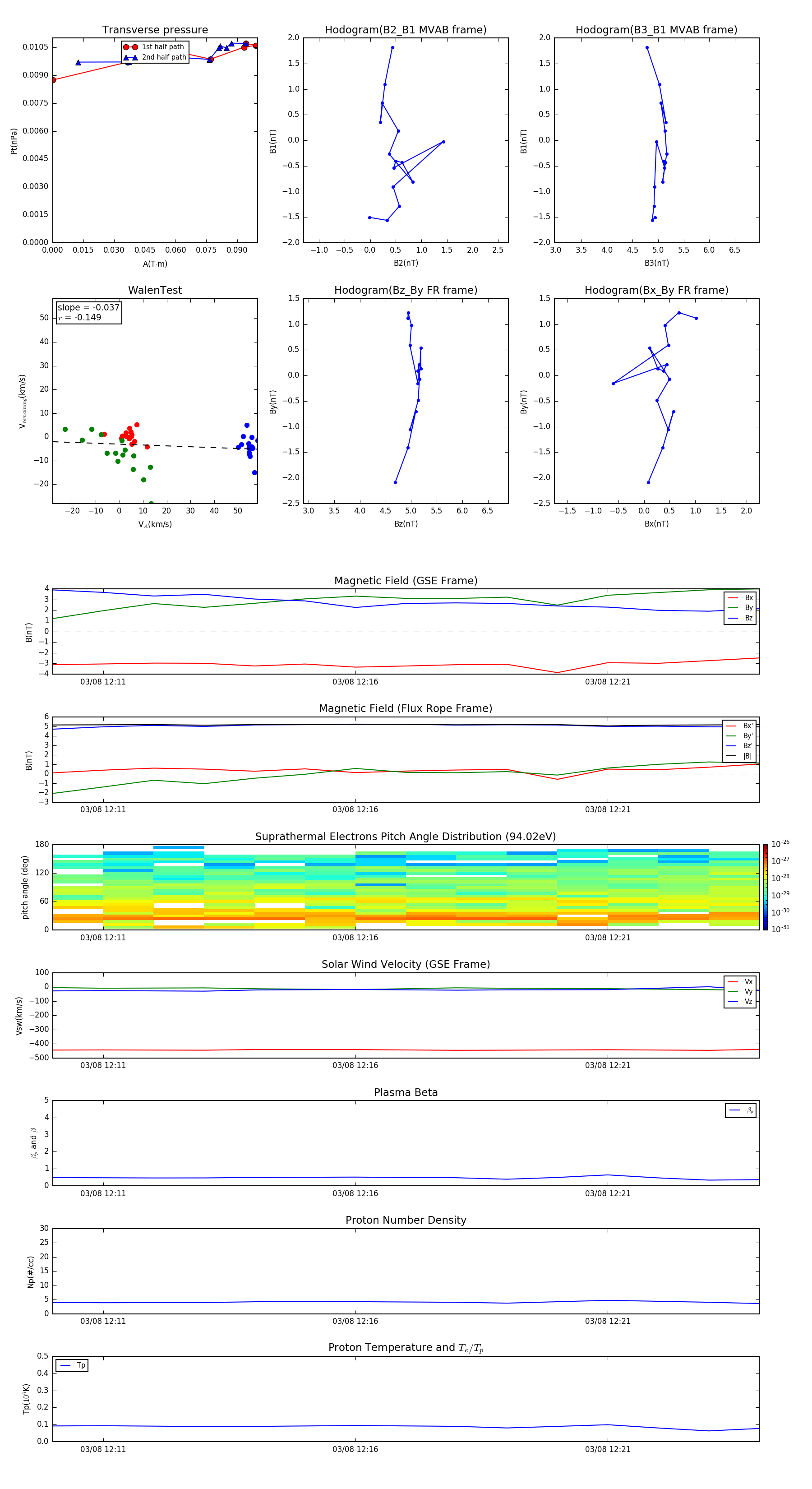This screenshot has width=812, height=1489.
Task: Click Vz legend entry in velocity panel
Action: click(x=740, y=1002)
